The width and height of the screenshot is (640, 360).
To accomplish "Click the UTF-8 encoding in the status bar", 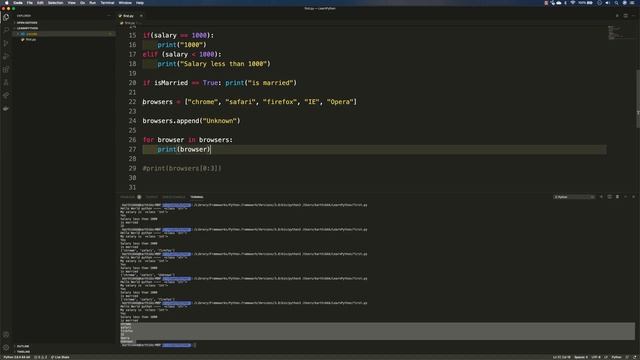I will 596,357.
